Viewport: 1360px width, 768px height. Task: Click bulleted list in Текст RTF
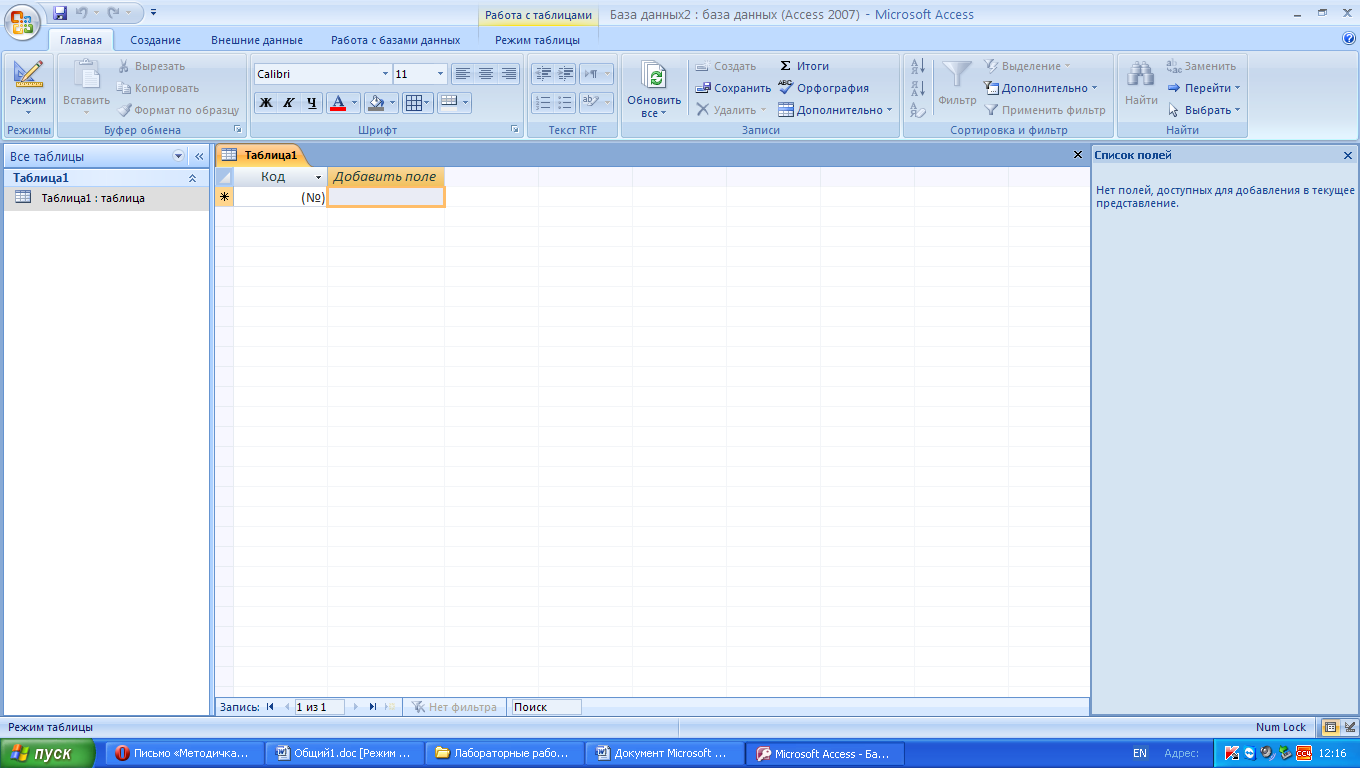(x=566, y=102)
